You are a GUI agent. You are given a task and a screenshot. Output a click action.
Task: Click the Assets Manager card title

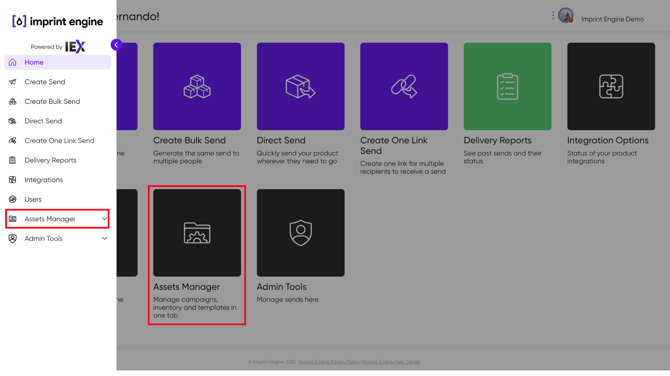click(x=187, y=287)
